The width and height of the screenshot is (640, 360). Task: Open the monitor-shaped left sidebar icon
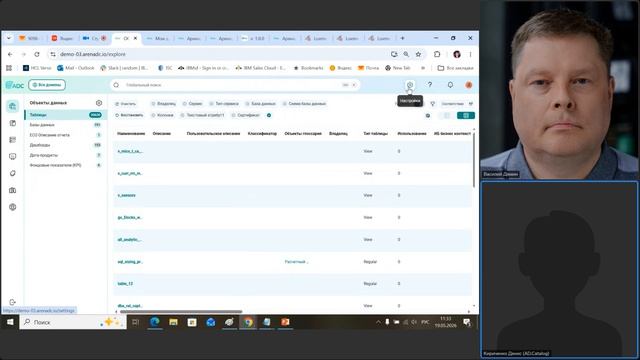pyautogui.click(x=13, y=156)
